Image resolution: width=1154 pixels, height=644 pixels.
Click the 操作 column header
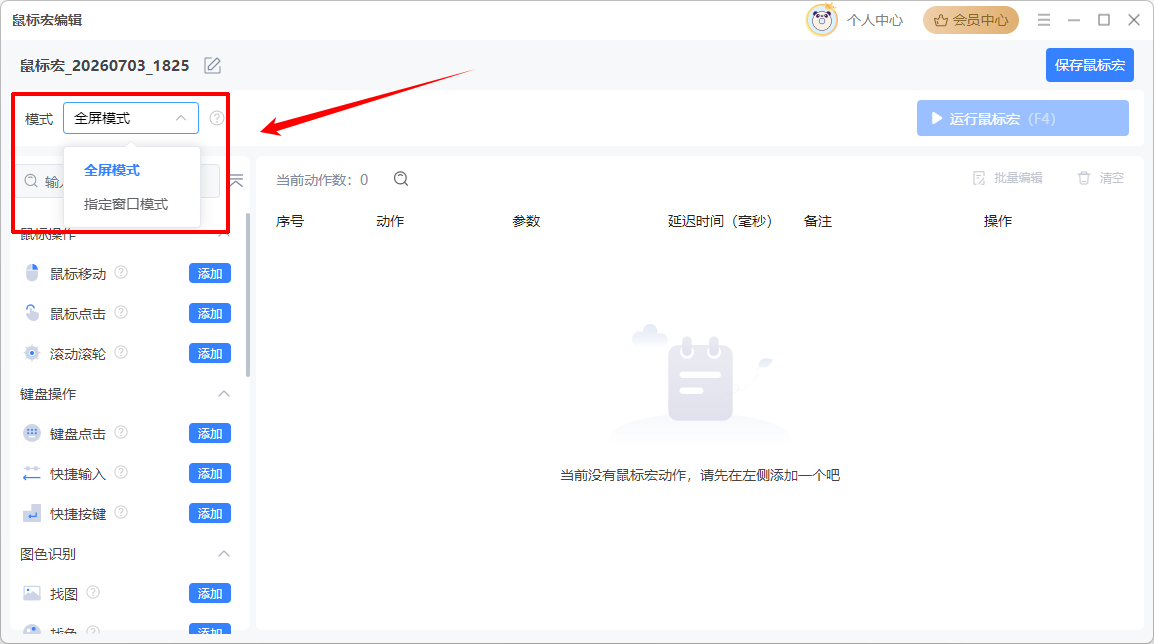(998, 221)
